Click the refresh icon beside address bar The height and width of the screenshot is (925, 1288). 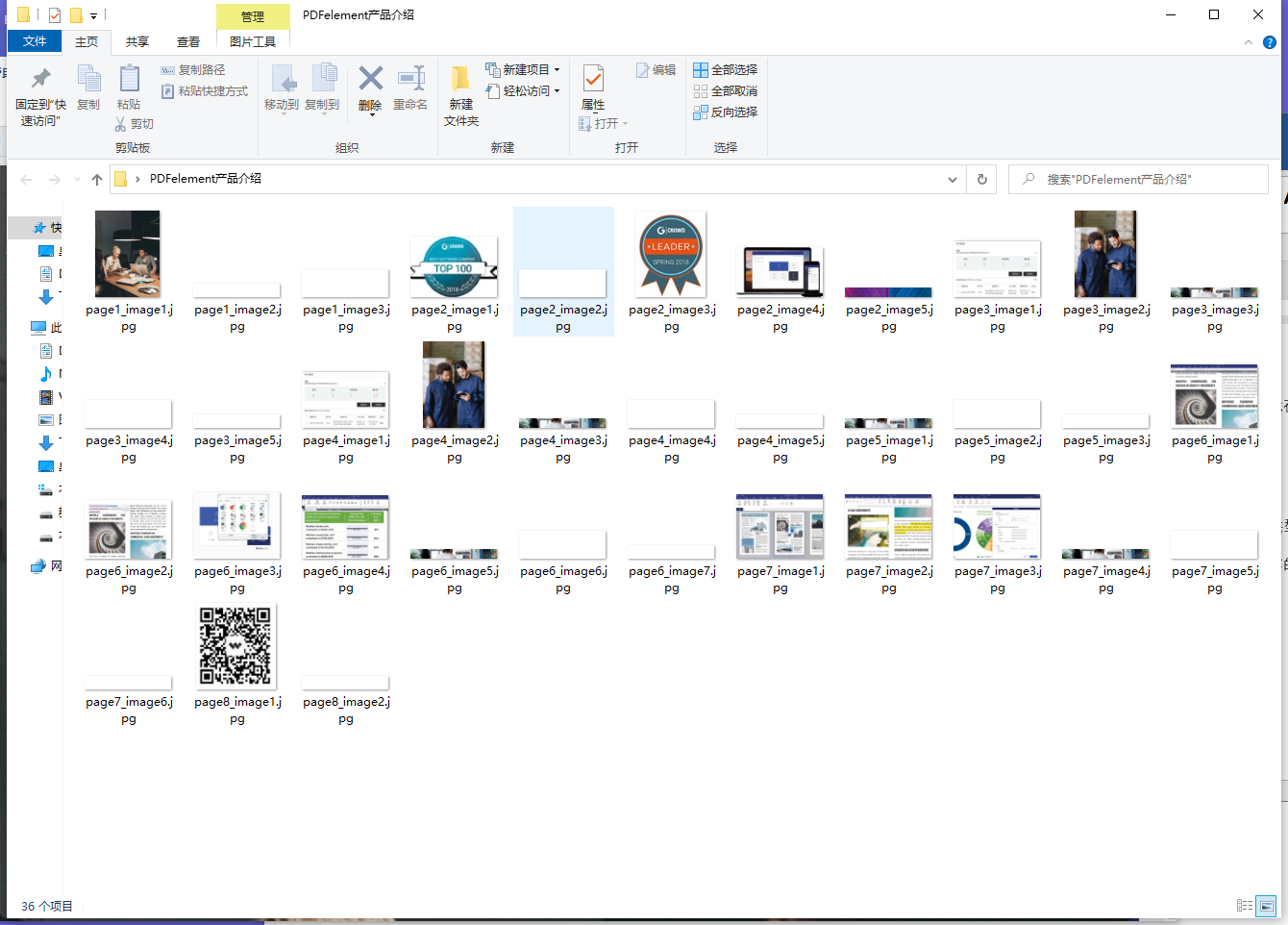coord(981,180)
